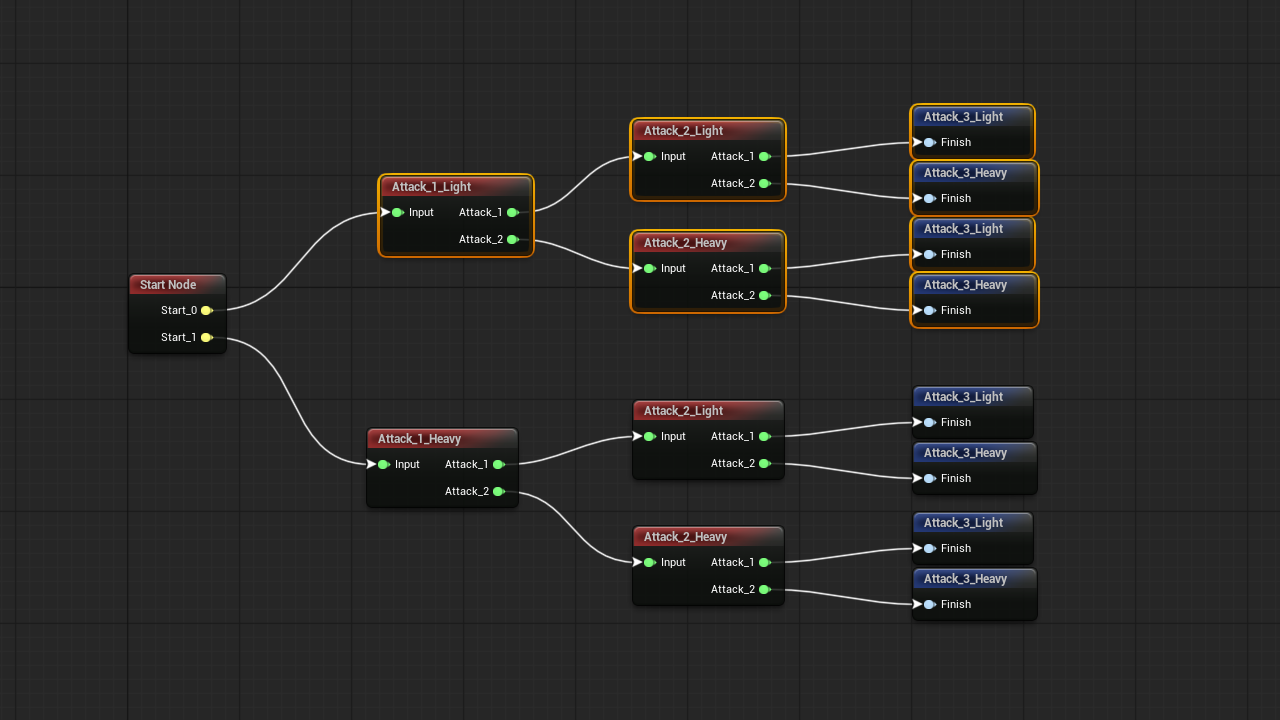
Task: Click the orange-highlighted Attack_2_Light node header
Action: click(x=707, y=131)
